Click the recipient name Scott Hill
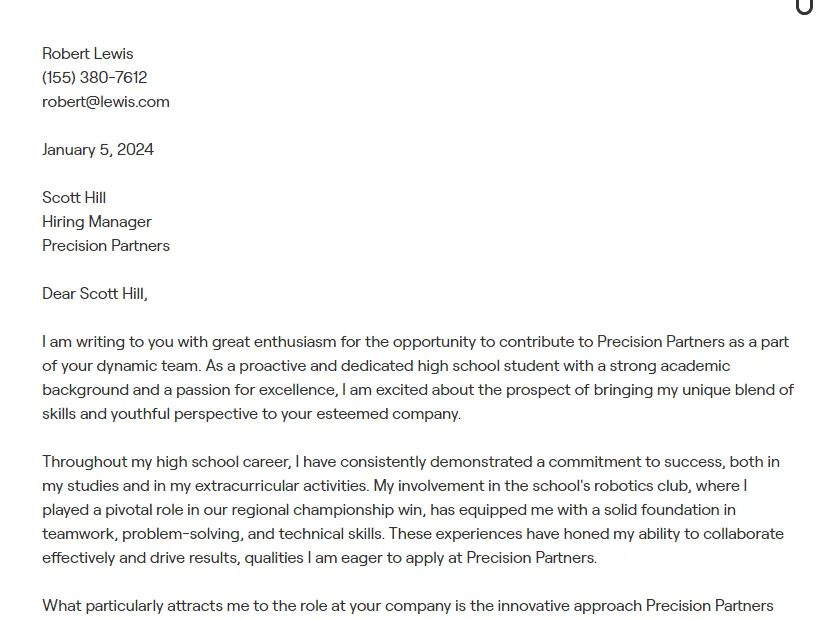836x620 pixels. click(74, 198)
